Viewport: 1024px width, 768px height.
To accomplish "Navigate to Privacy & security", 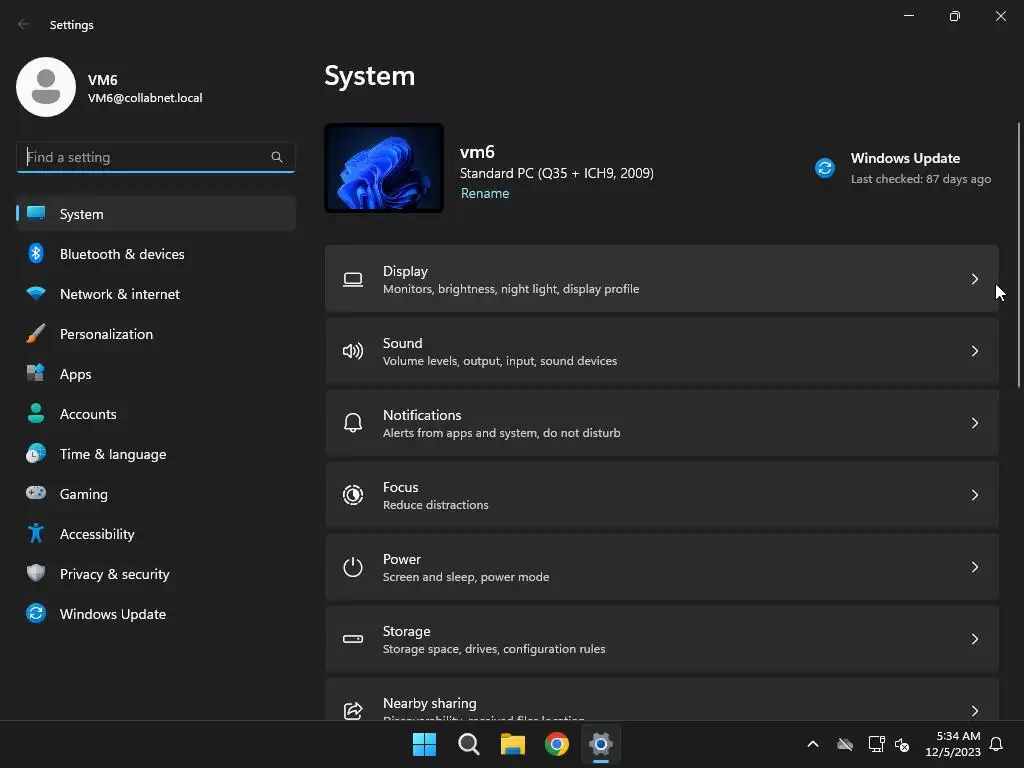I will point(156,573).
